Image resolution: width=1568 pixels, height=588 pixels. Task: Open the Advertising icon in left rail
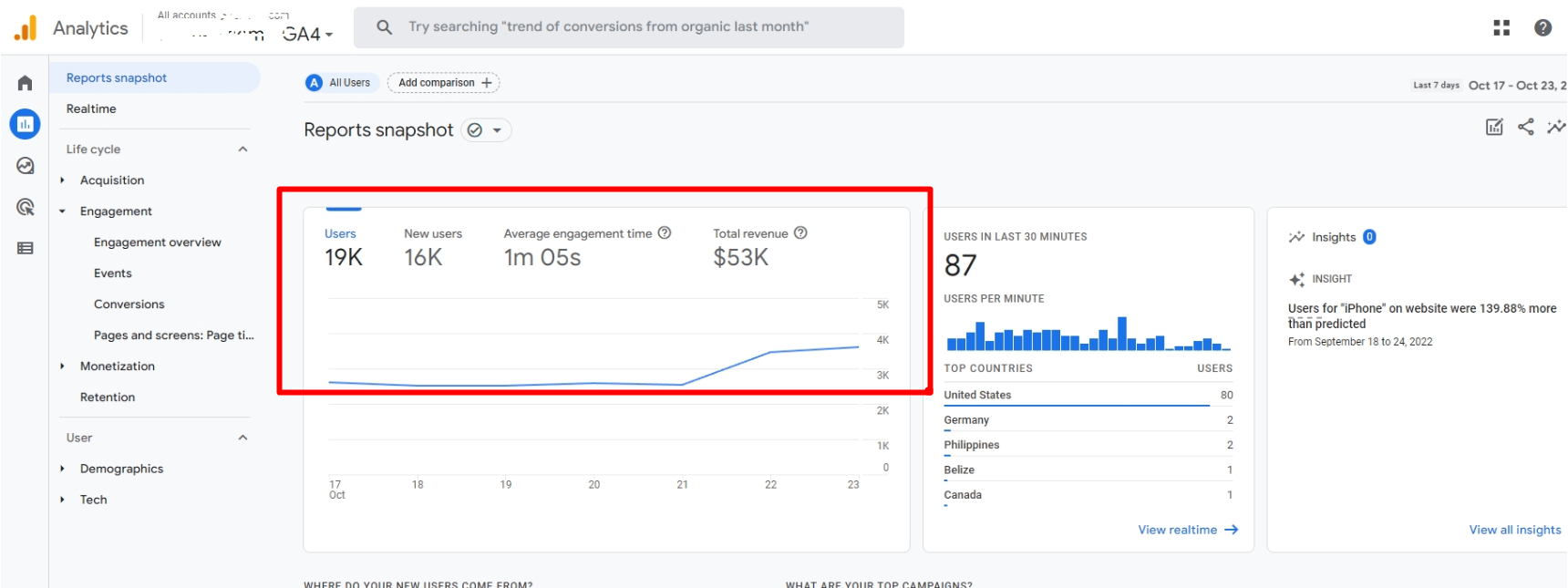(25, 207)
